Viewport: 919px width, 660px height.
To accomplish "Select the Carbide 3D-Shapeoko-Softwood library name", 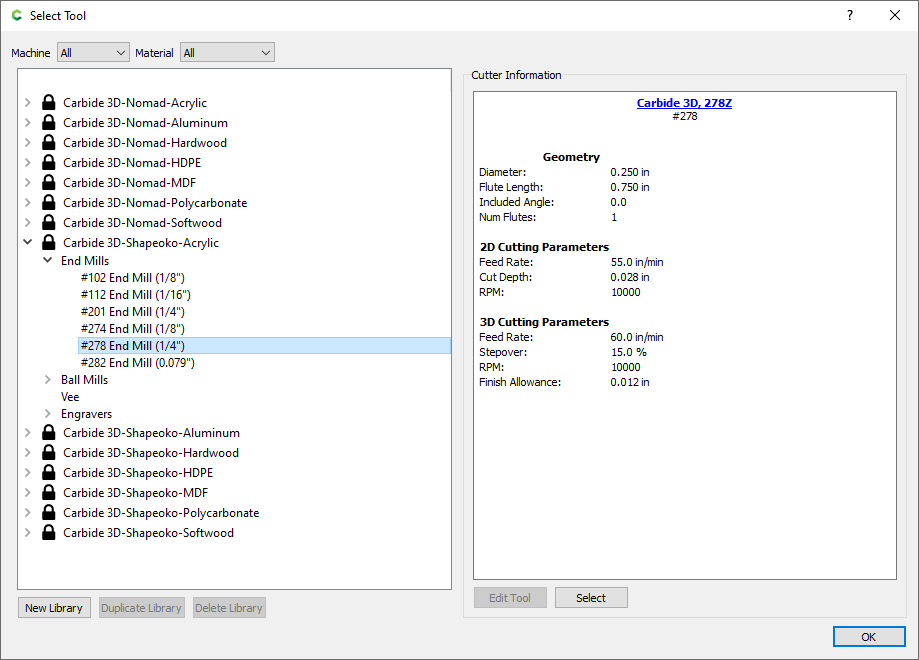I will (x=148, y=533).
